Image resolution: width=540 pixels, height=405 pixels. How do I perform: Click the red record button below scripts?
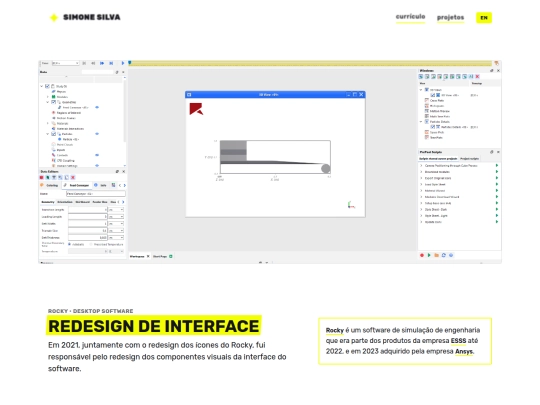pyautogui.click(x=422, y=255)
